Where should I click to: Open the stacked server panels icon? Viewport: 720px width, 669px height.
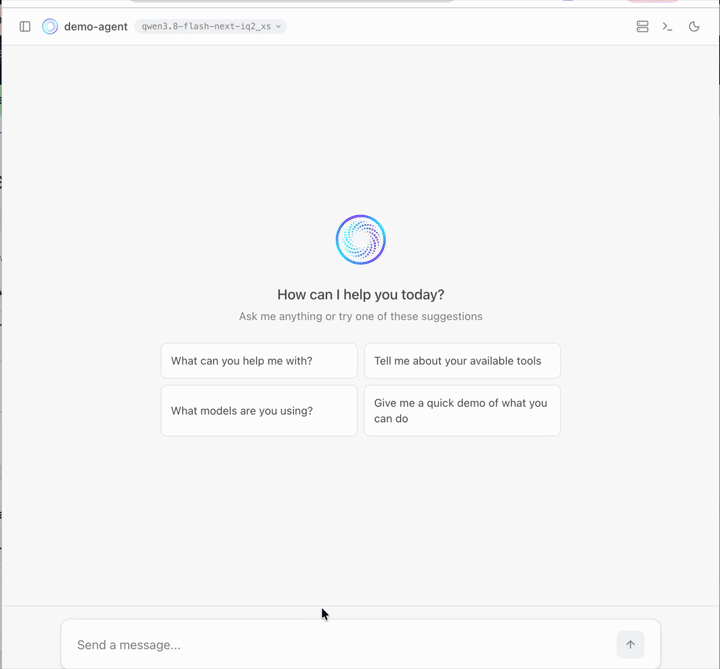[642, 27]
